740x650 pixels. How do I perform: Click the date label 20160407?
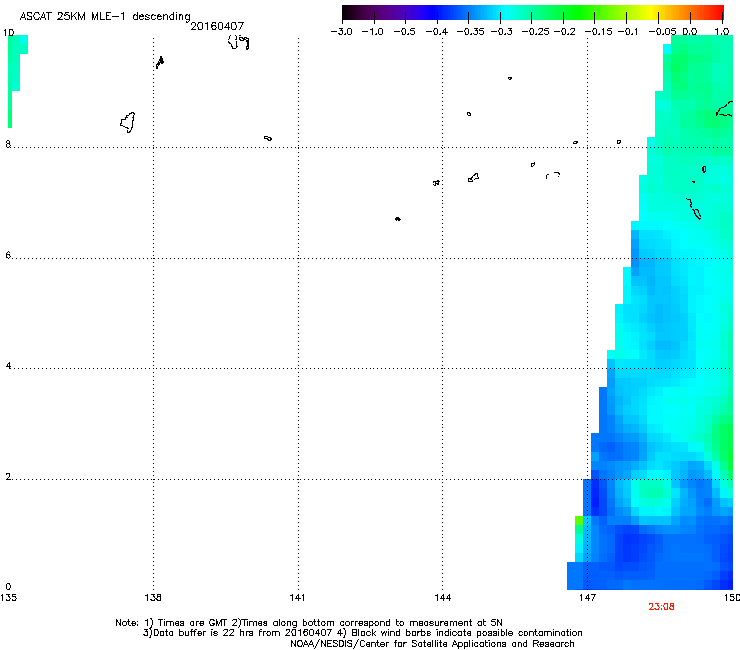[x=217, y=26]
